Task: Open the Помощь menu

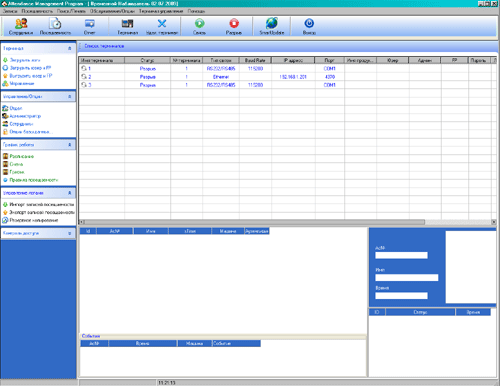Action: 196,11
